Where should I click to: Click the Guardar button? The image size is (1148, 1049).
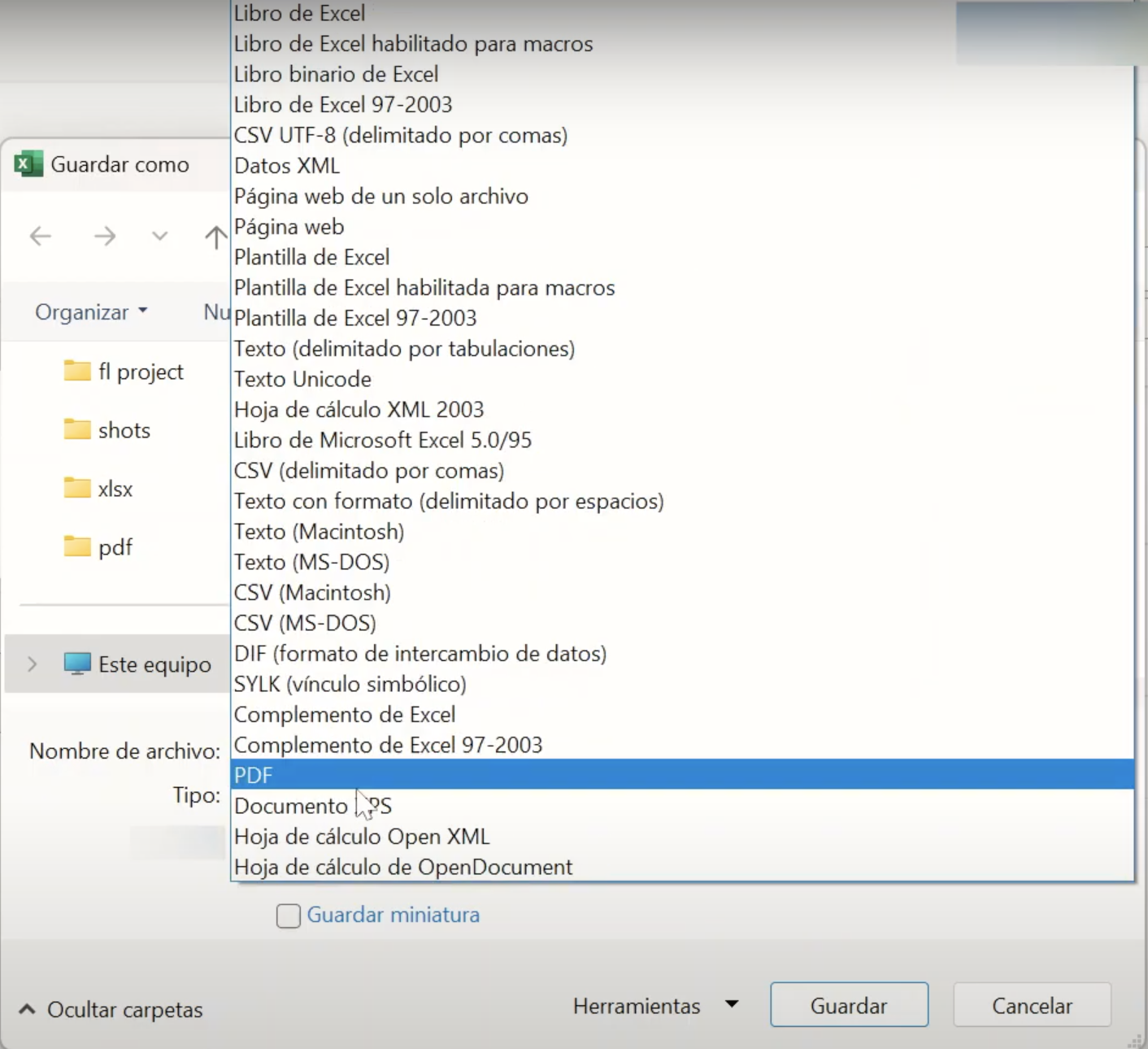point(848,1005)
